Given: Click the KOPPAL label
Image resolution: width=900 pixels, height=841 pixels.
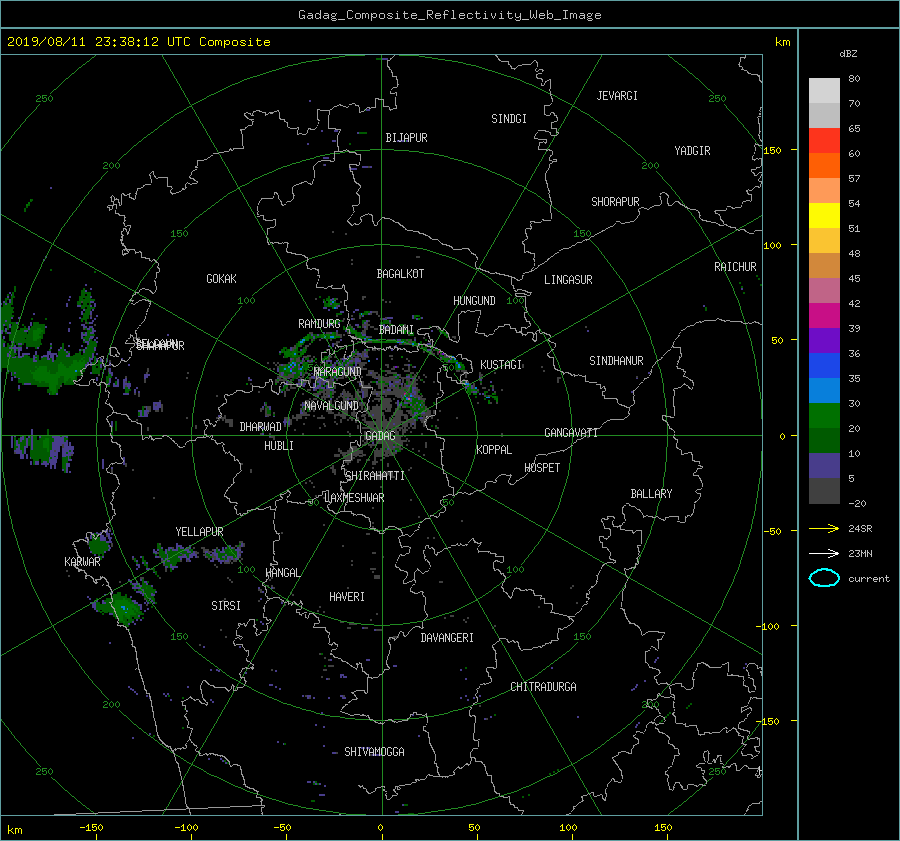Looking at the screenshot, I should pyautogui.click(x=494, y=450).
